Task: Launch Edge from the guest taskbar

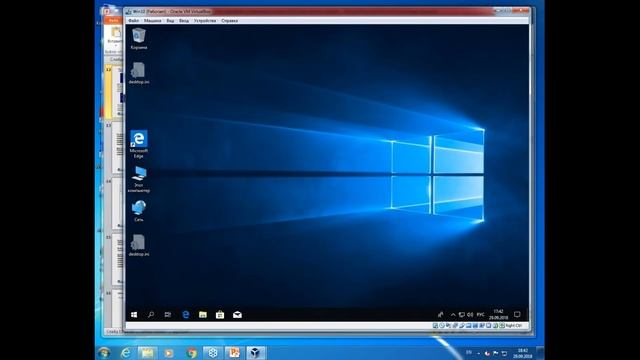Action: tap(186, 315)
